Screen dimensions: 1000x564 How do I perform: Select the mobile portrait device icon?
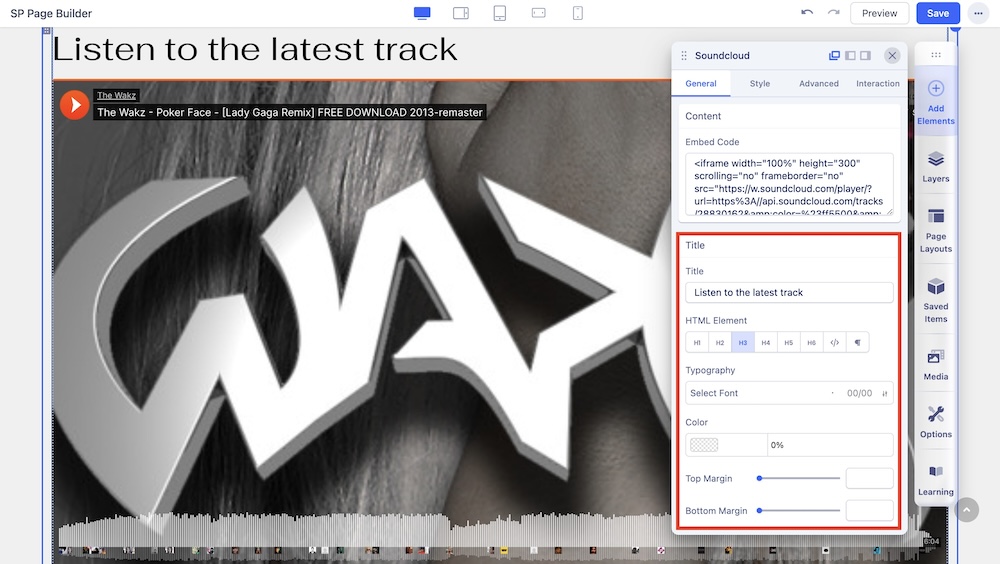click(x=577, y=13)
